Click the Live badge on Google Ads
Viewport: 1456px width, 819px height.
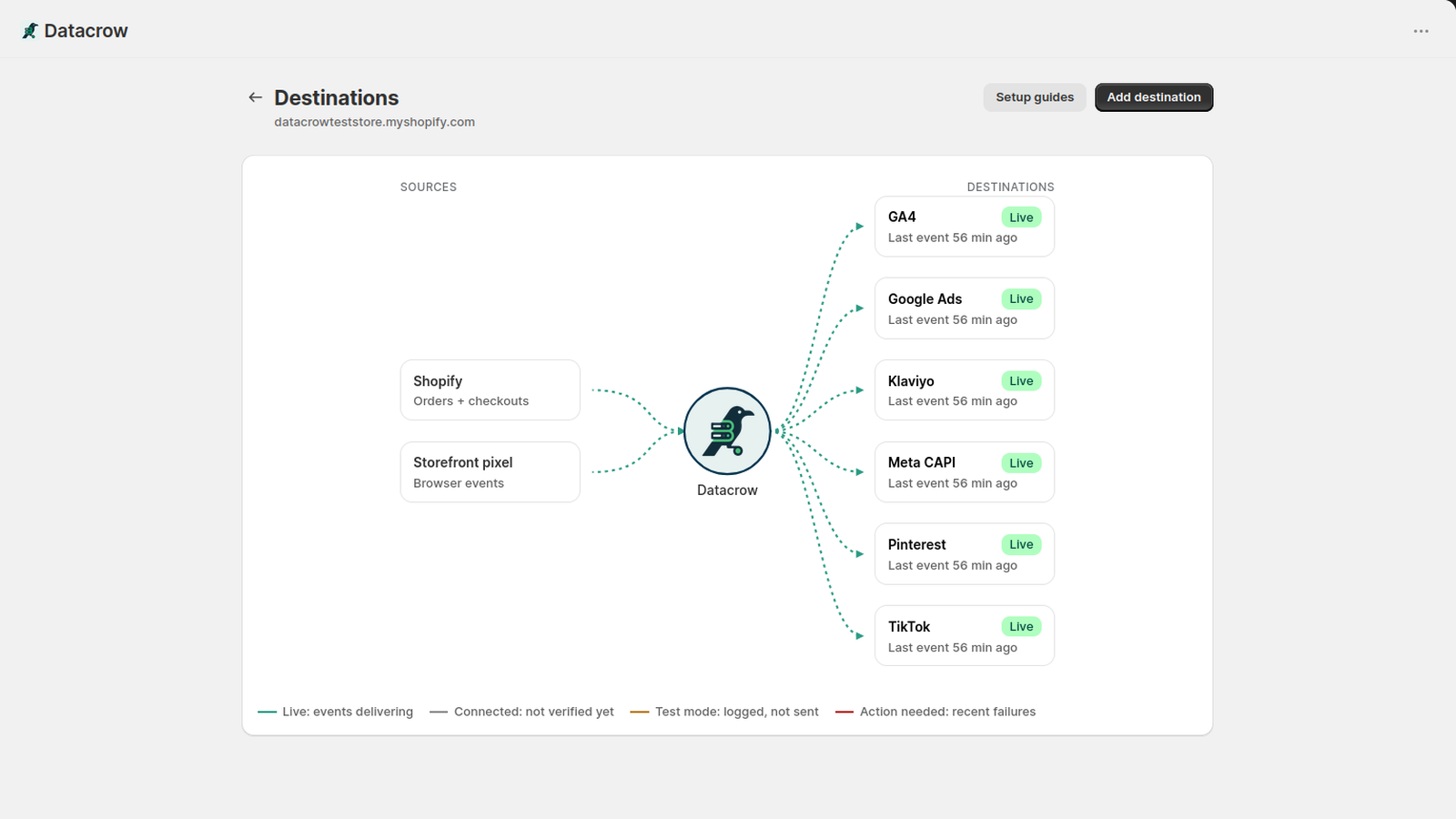click(1021, 299)
